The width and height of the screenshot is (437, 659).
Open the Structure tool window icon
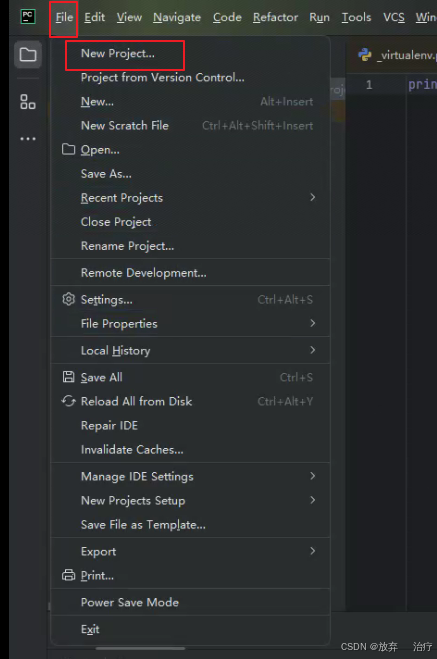click(x=28, y=102)
